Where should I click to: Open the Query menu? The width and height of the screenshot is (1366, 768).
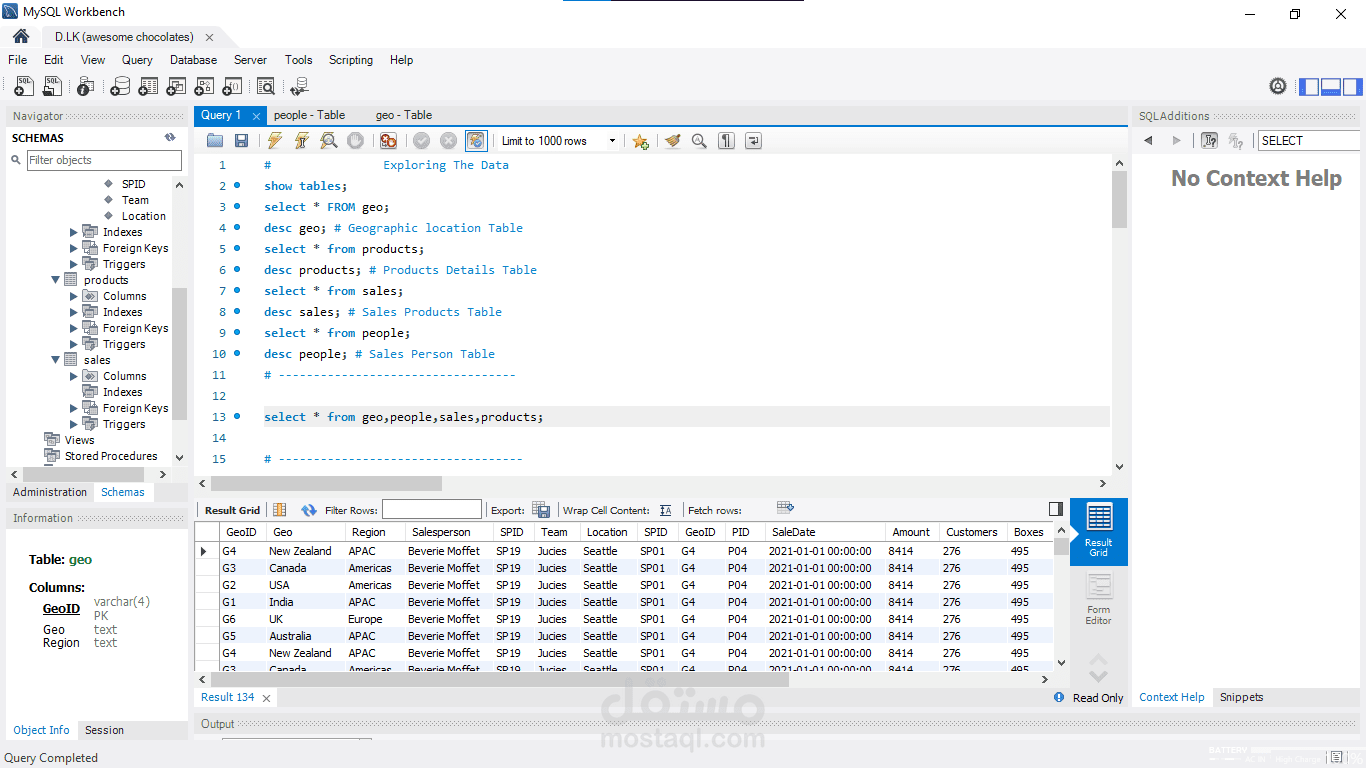click(137, 60)
